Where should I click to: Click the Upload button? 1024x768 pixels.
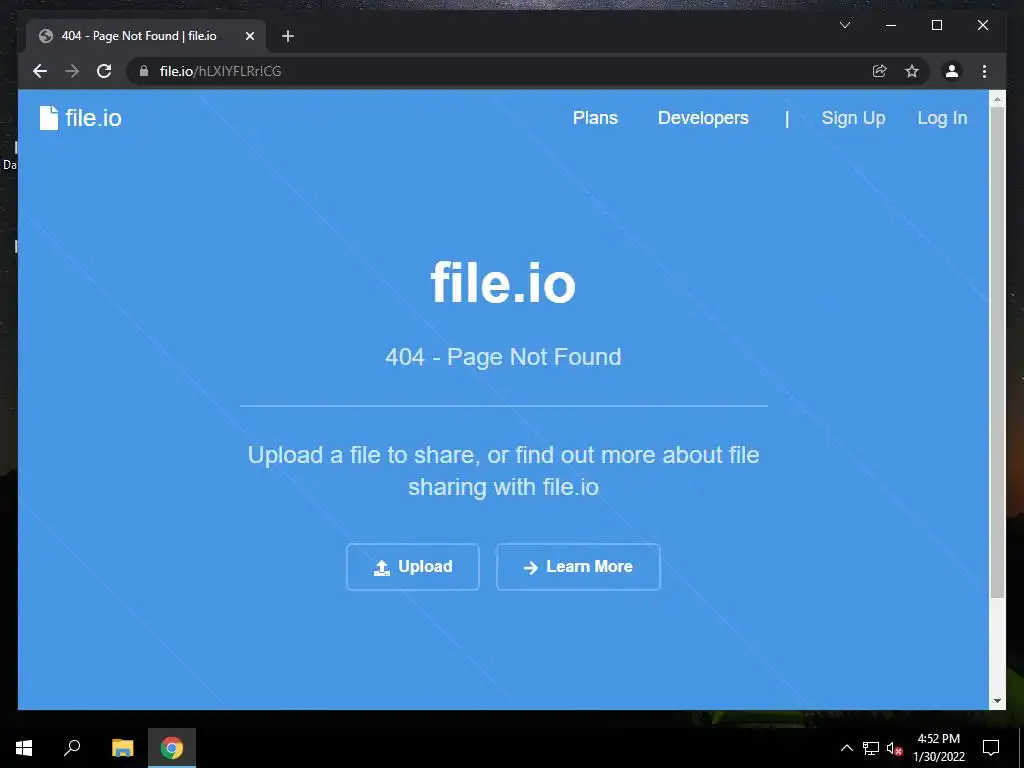point(413,567)
